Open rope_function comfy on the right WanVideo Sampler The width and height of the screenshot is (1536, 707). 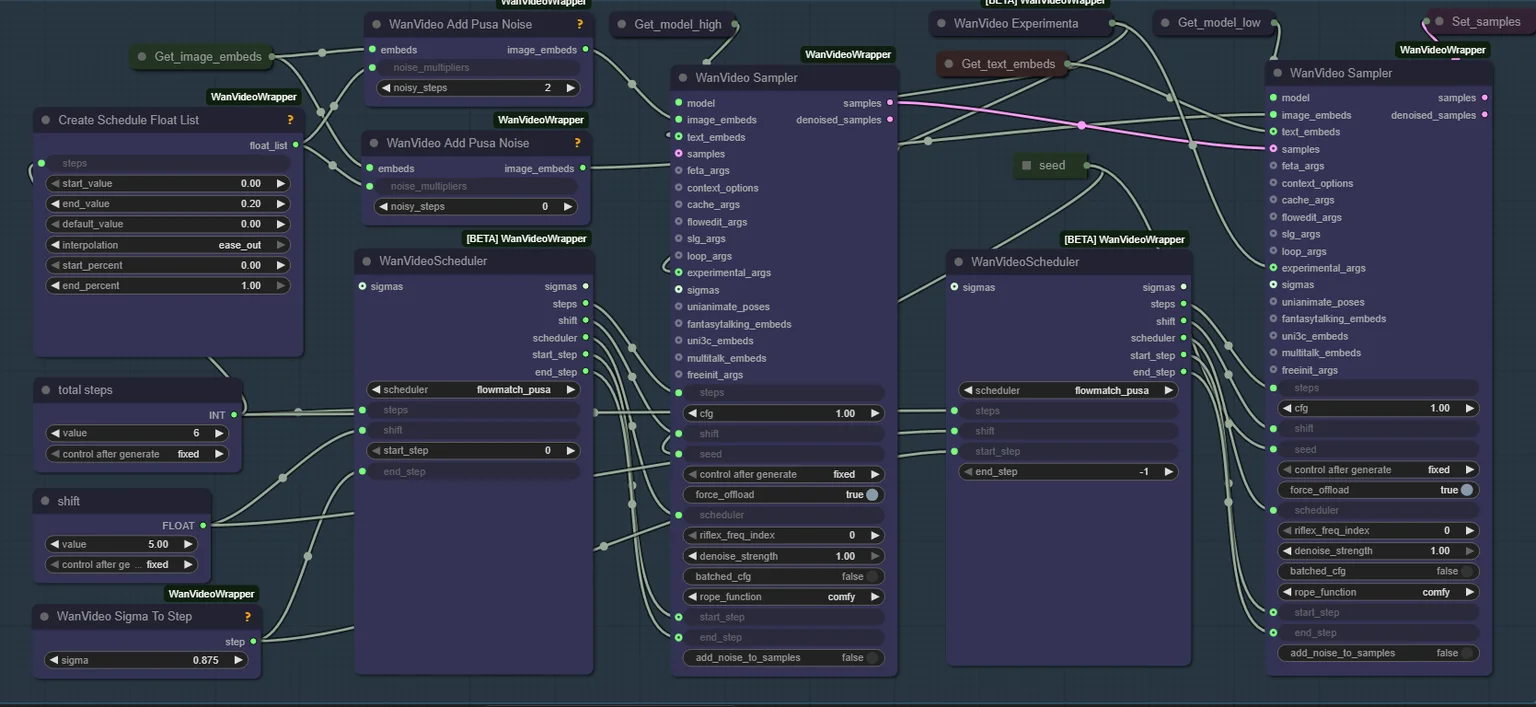tap(1378, 592)
